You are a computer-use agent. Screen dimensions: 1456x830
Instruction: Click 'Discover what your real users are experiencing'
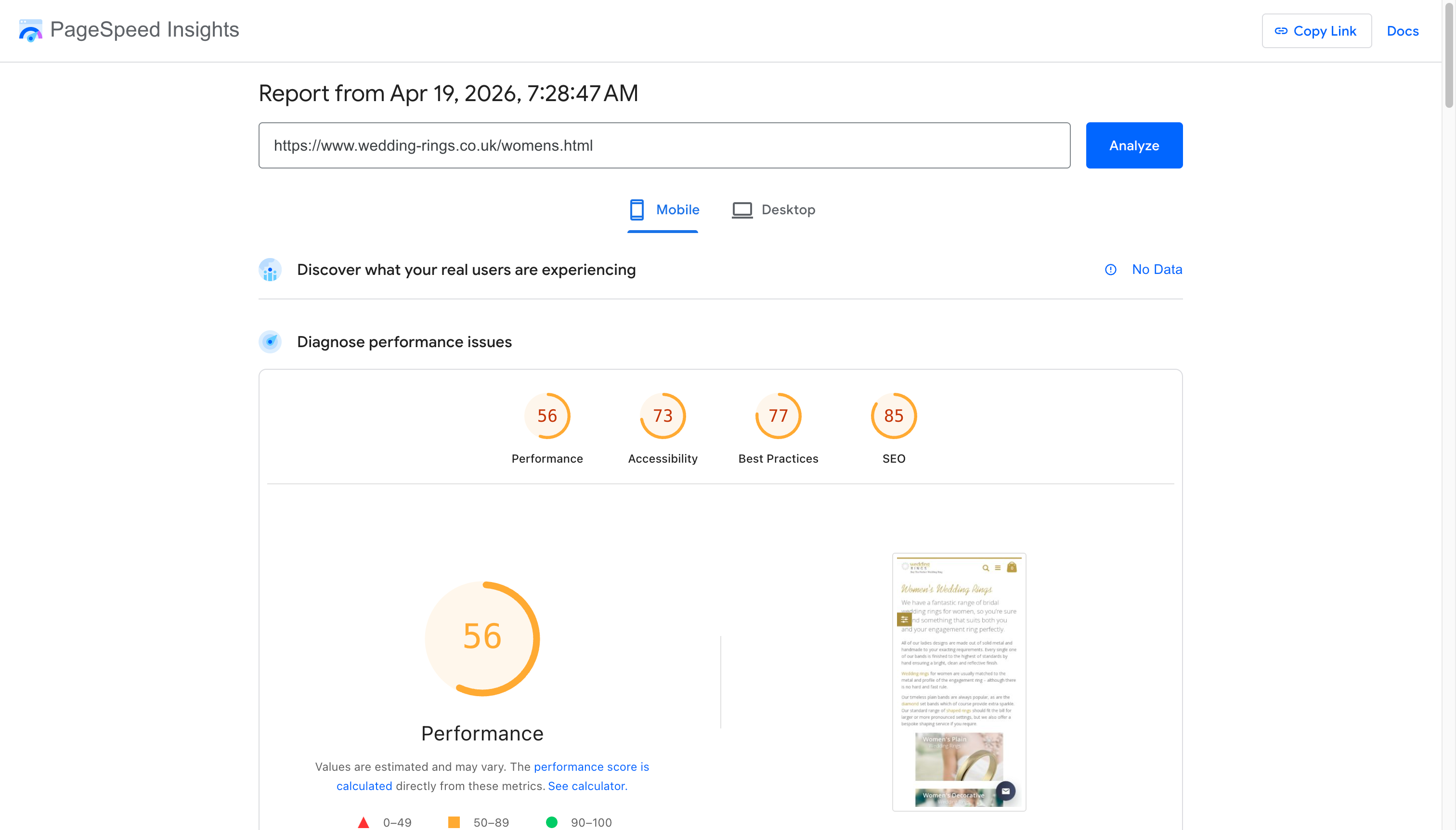467,270
